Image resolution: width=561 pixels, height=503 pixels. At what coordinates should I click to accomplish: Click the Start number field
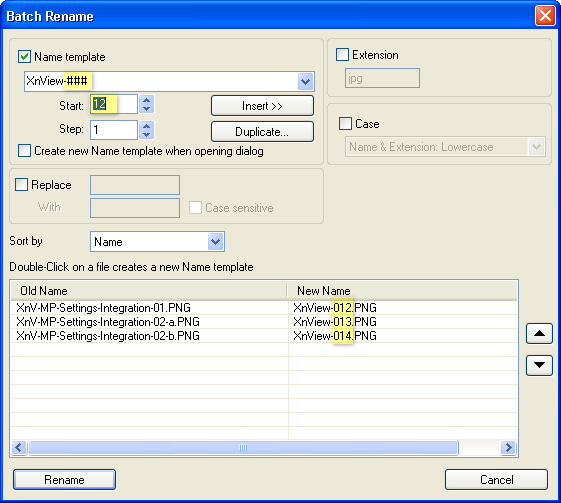click(114, 104)
